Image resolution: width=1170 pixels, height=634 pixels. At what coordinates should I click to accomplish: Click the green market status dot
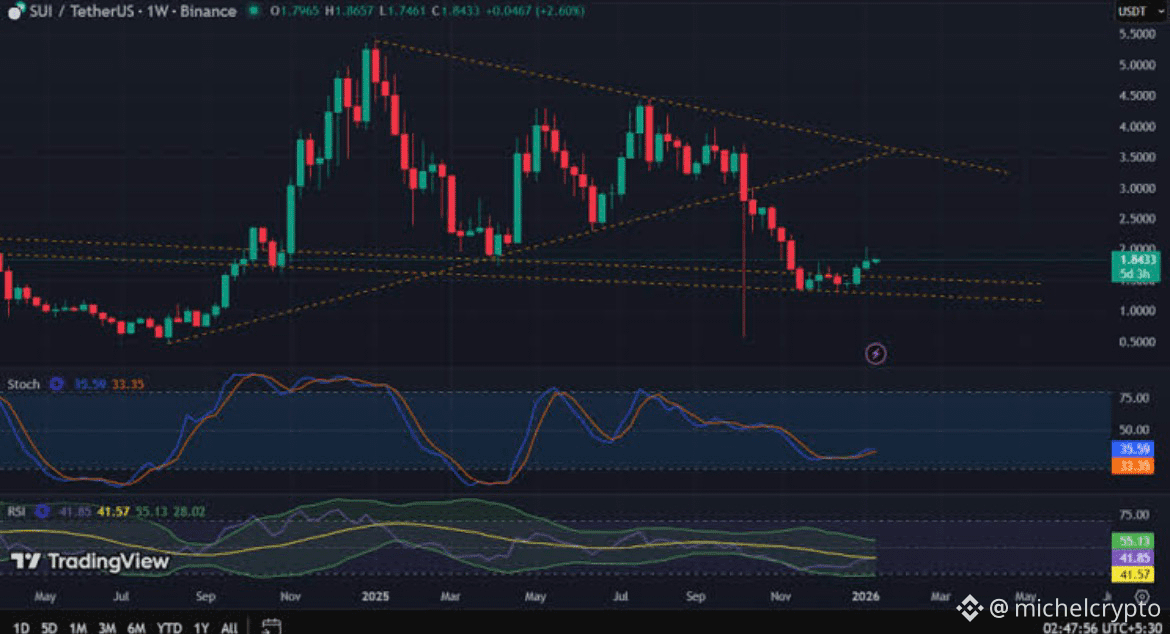click(254, 10)
